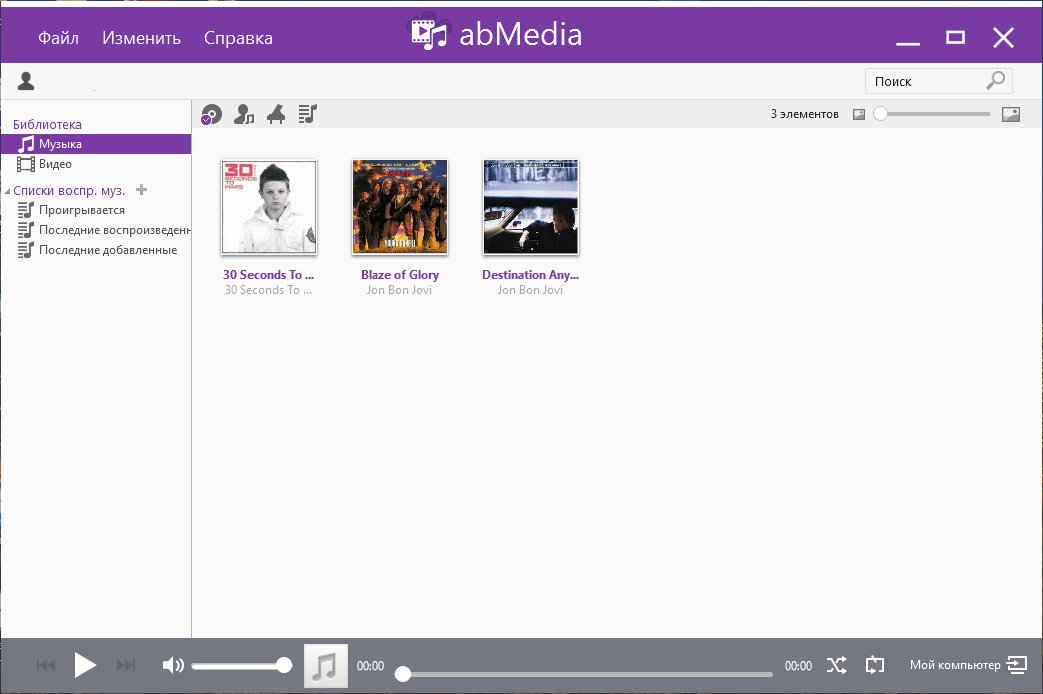Screen dimensions: 1043x694
Task: Maximize the abMedia window
Action: (955, 37)
